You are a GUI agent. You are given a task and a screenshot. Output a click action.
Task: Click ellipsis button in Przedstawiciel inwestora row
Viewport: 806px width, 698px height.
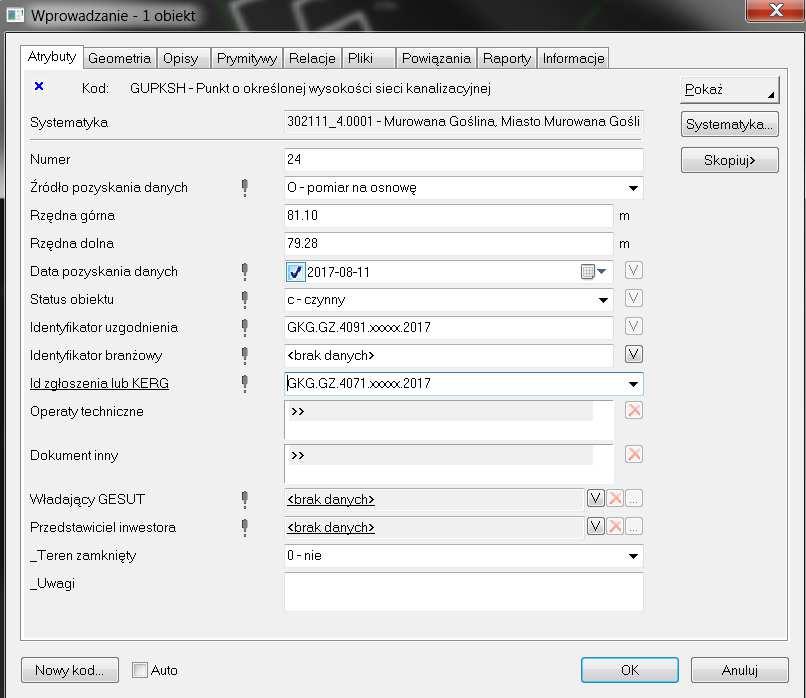point(634,526)
